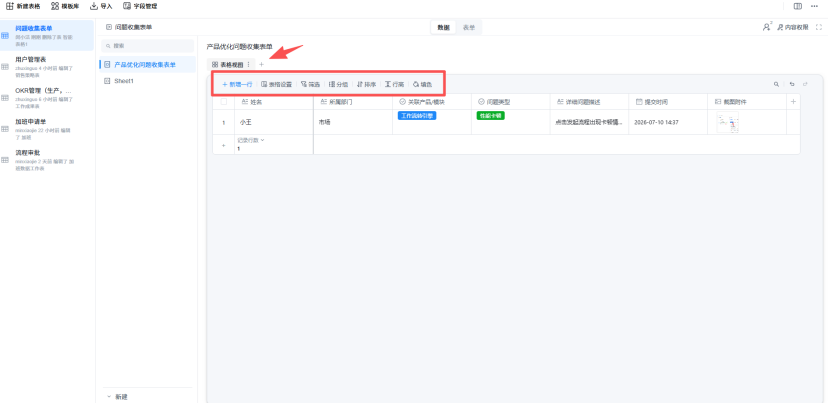Click the 截图附件 column header
This screenshot has width=828, height=404.
(x=747, y=102)
